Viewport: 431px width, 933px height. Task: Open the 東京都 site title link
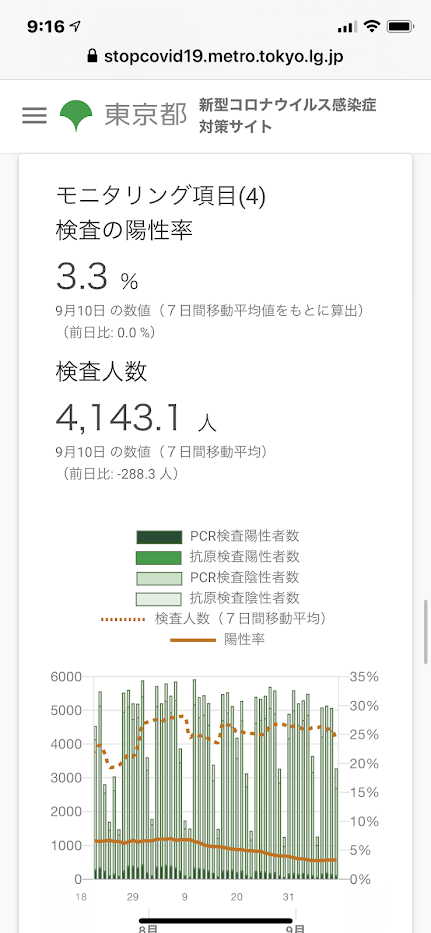pos(146,115)
